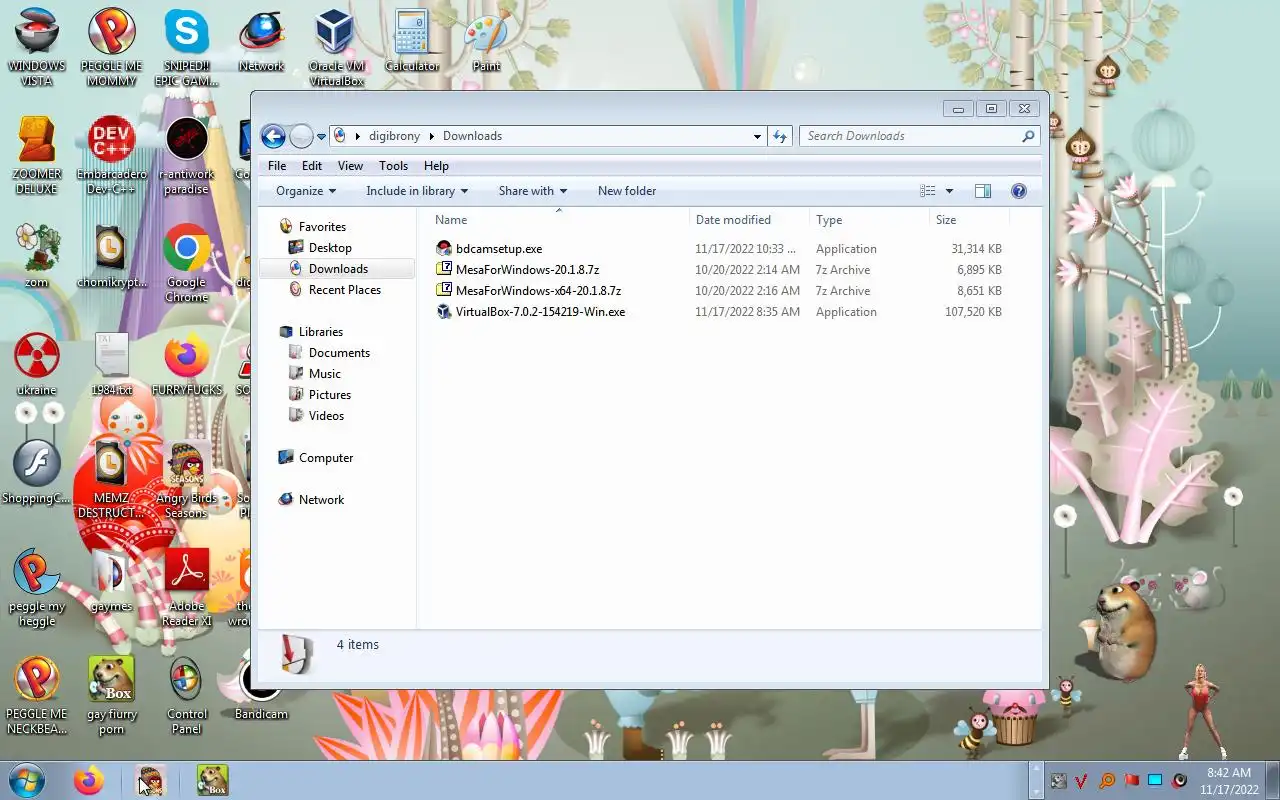Open the Google Chrome desktop icon
This screenshot has height=800, width=1280.
point(186,264)
